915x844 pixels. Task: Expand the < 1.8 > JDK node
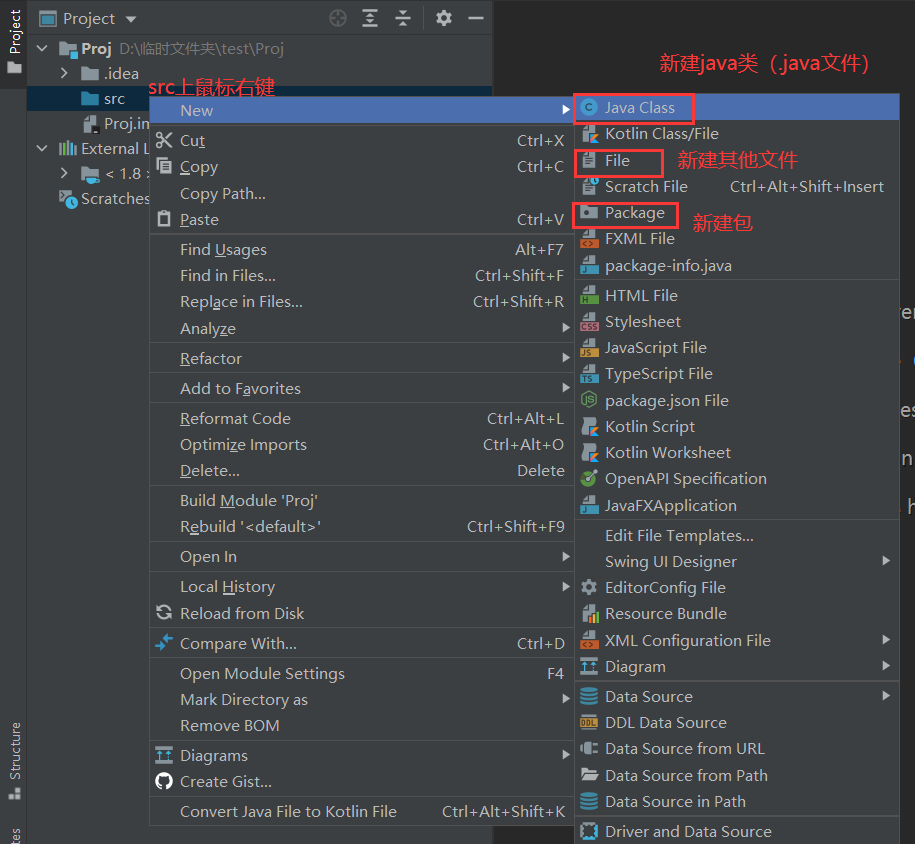pos(64,173)
